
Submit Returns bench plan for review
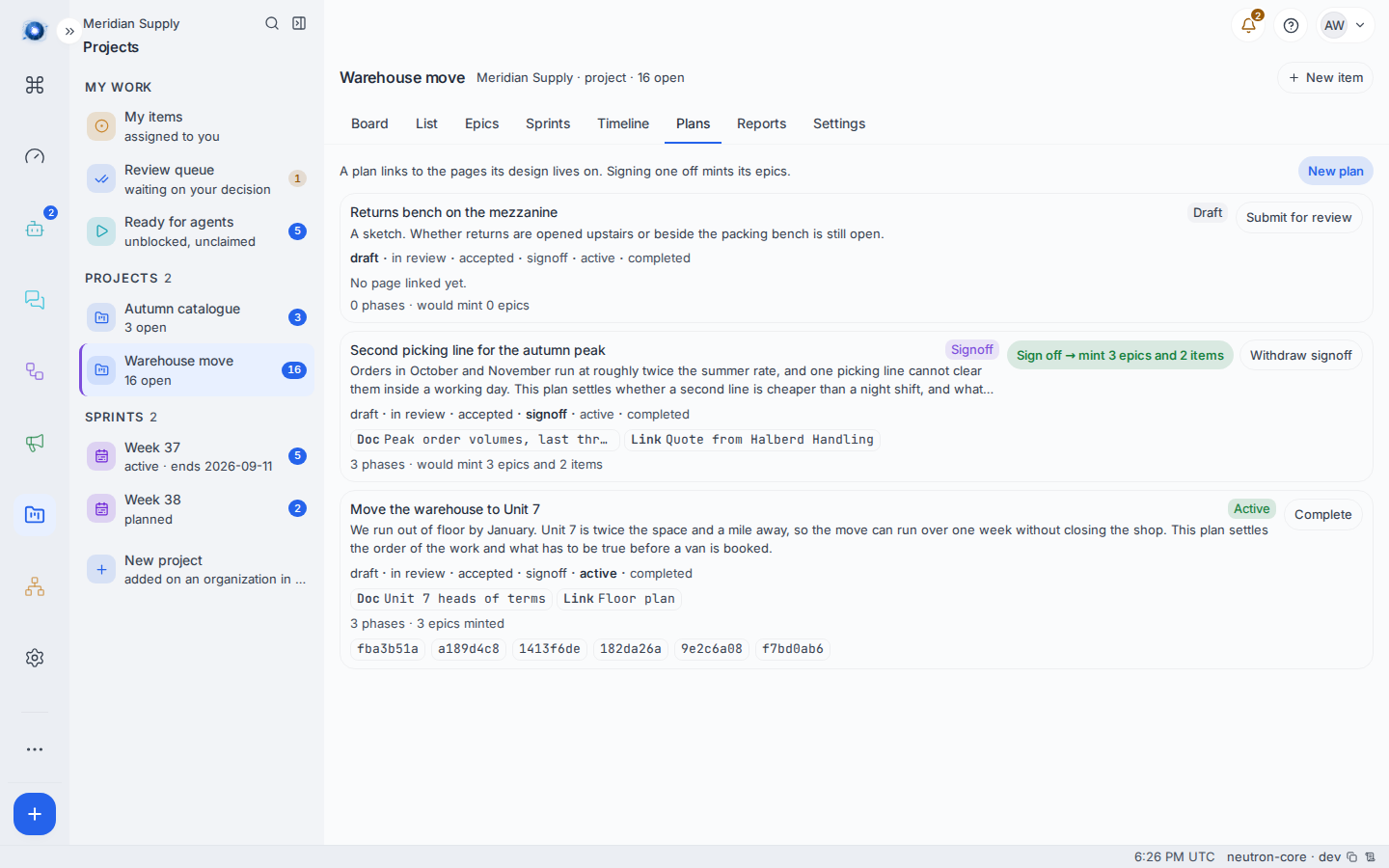point(1298,217)
